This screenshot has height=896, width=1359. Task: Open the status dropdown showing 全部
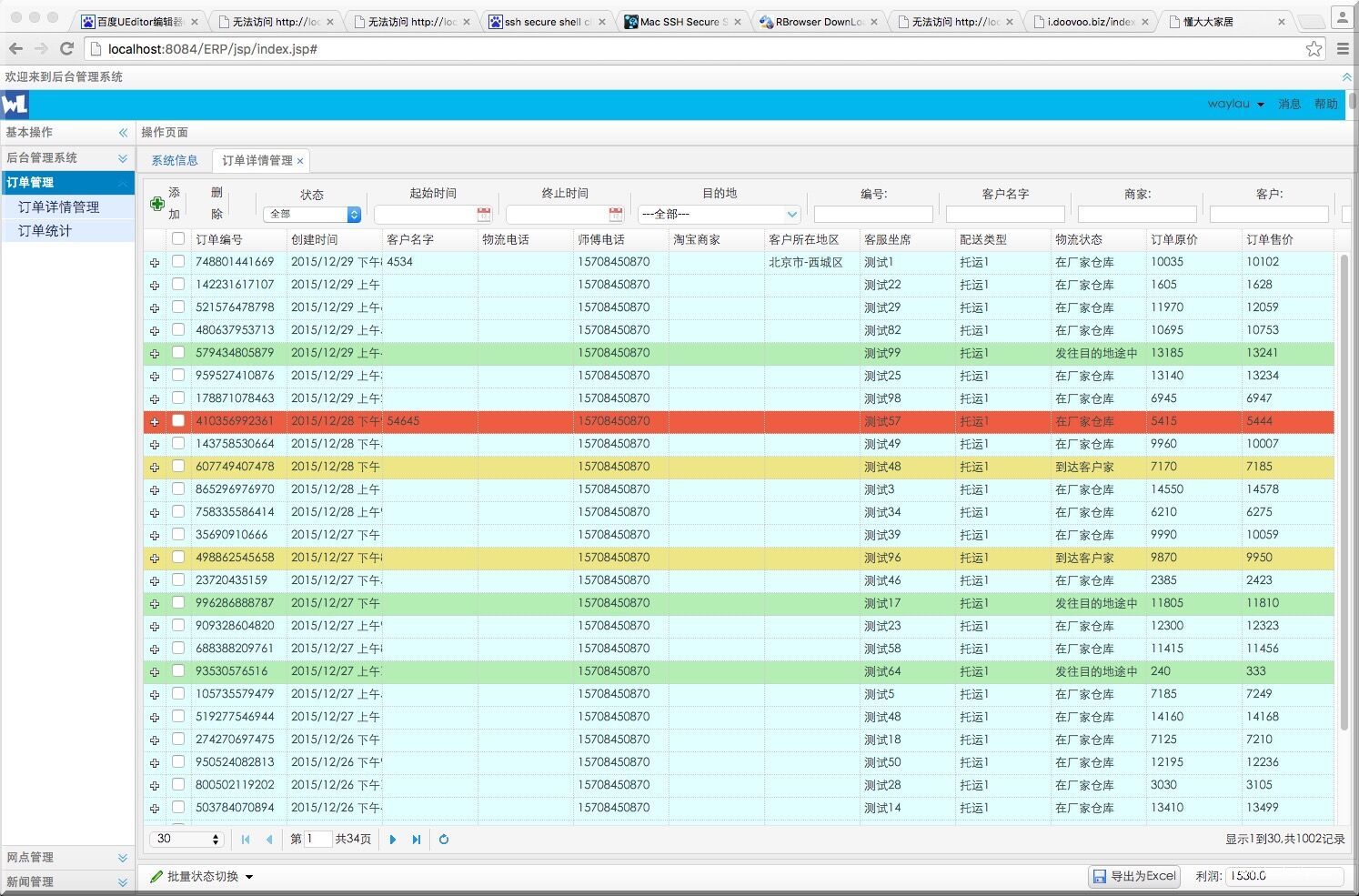pos(313,215)
